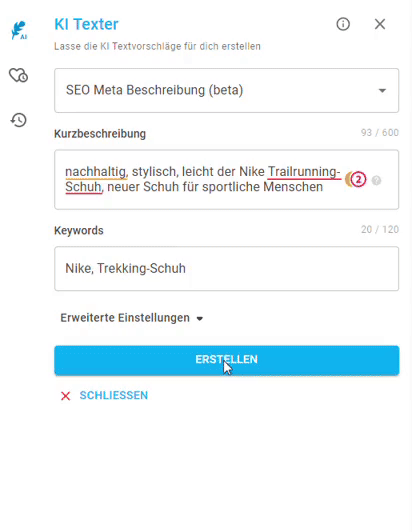412x532 pixels.
Task: Click the arrow next to Erweiterte Einstellungen
Action: 200,319
